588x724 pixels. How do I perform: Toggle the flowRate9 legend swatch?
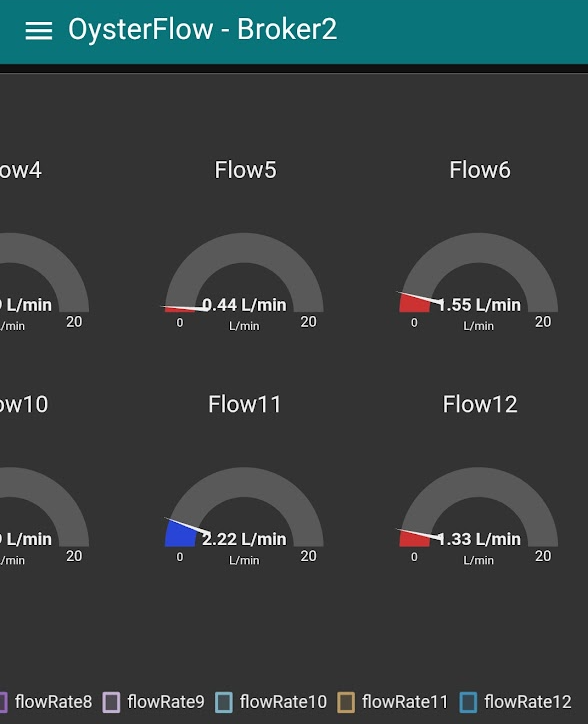coord(111,702)
